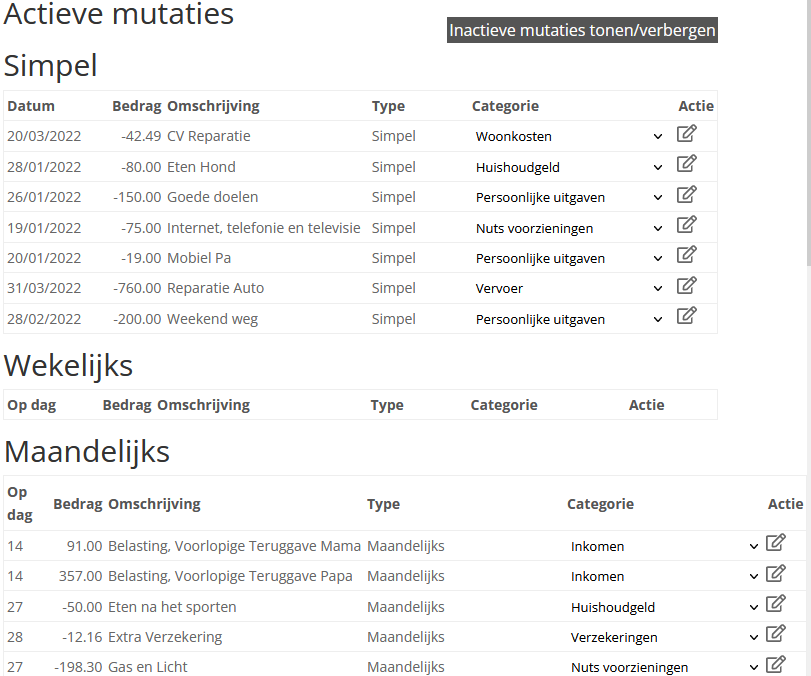Expand Huishoudgeld dropdown for Eten Hond
Image resolution: width=811 pixels, height=676 pixels.
coord(568,168)
